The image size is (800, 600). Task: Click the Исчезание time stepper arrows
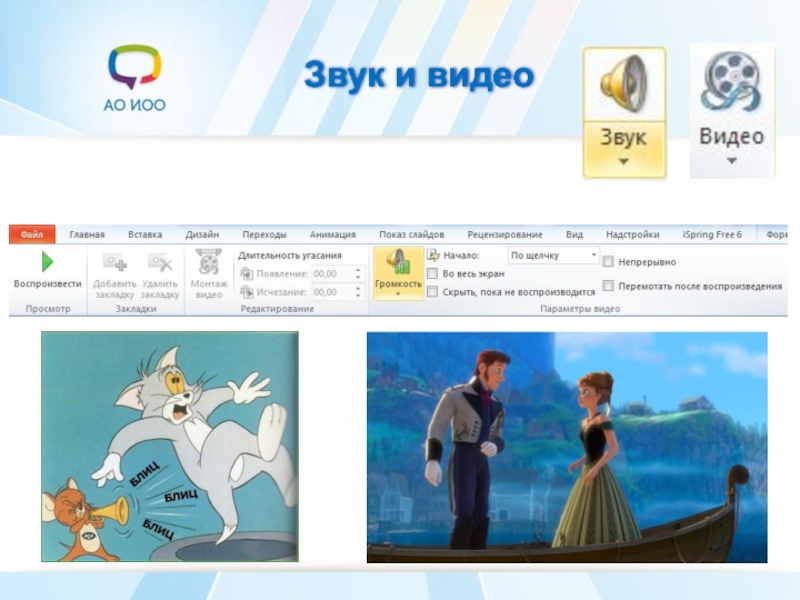(358, 292)
